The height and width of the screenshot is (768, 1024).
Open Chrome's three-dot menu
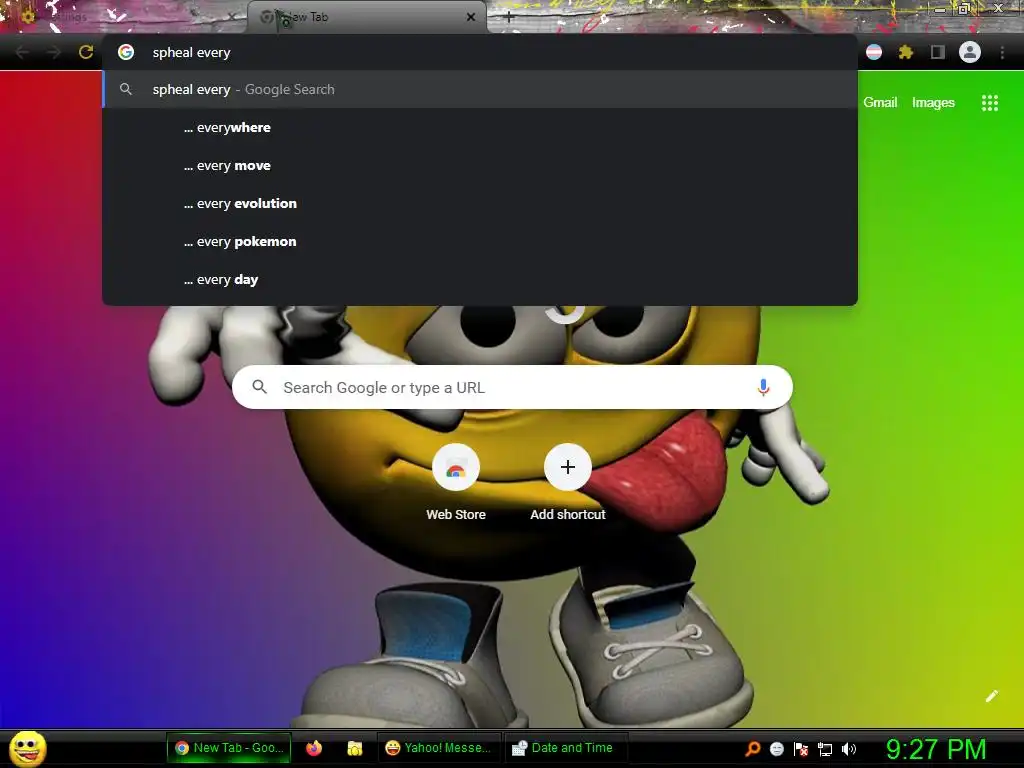[x=1002, y=52]
